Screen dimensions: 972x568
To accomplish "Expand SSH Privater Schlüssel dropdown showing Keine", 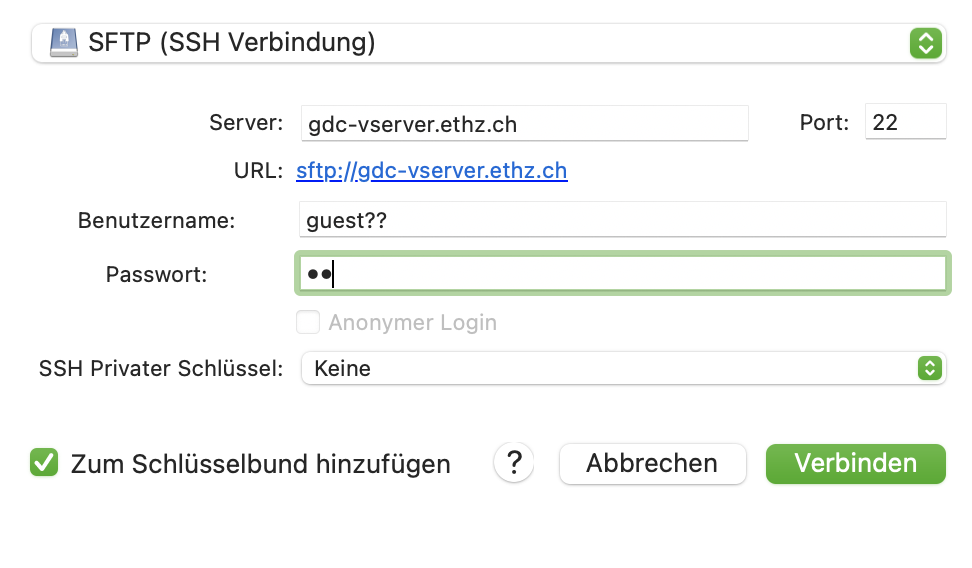I will click(x=623, y=368).
